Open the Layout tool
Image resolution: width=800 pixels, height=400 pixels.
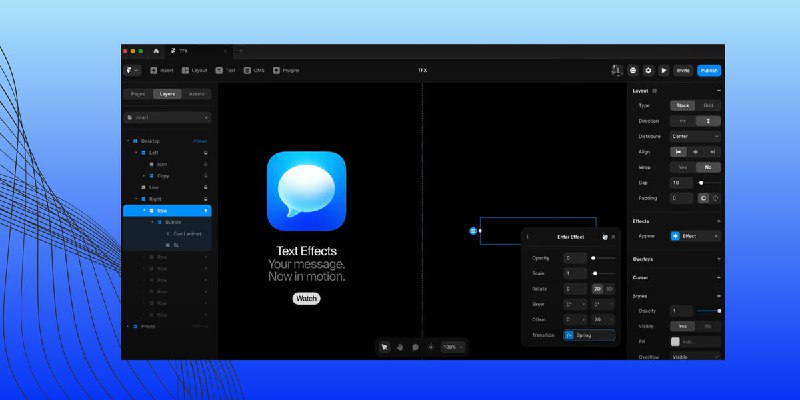[194, 70]
